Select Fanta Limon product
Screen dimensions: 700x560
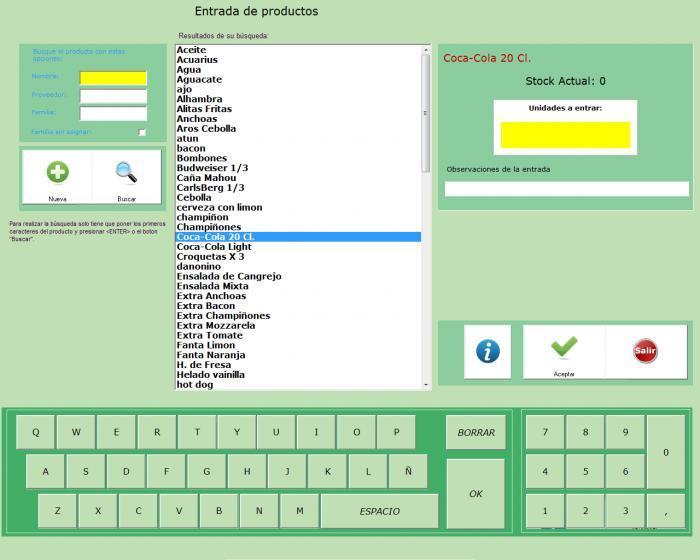point(298,345)
